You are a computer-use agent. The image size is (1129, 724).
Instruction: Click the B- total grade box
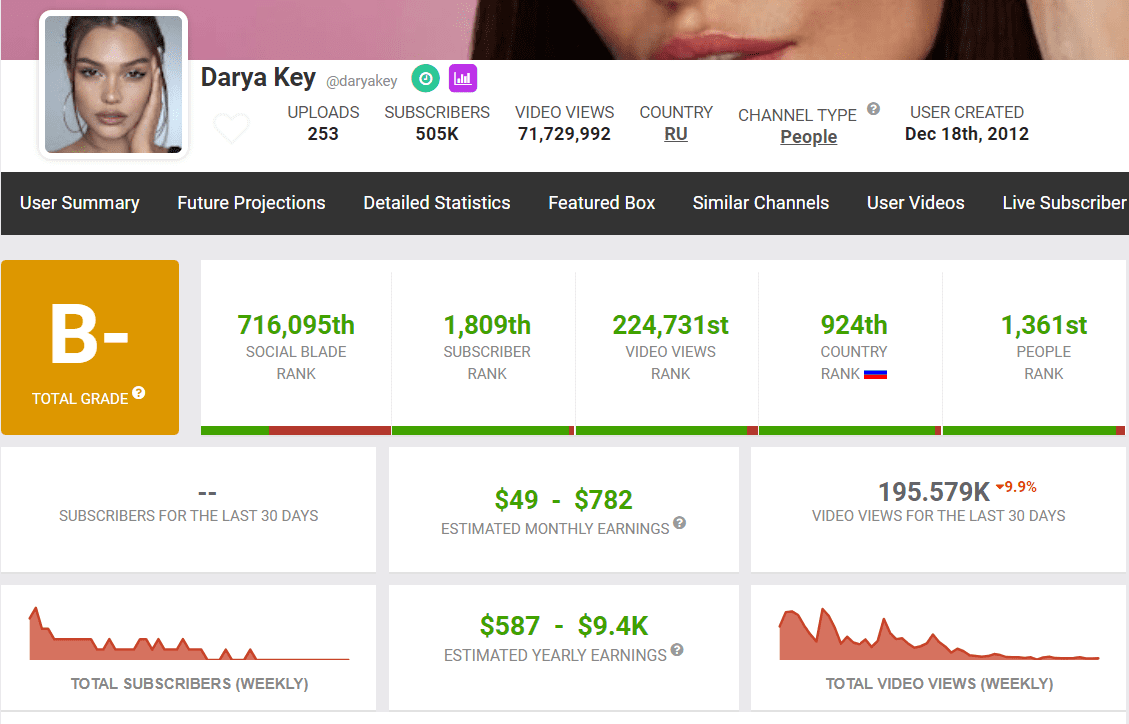pos(90,347)
